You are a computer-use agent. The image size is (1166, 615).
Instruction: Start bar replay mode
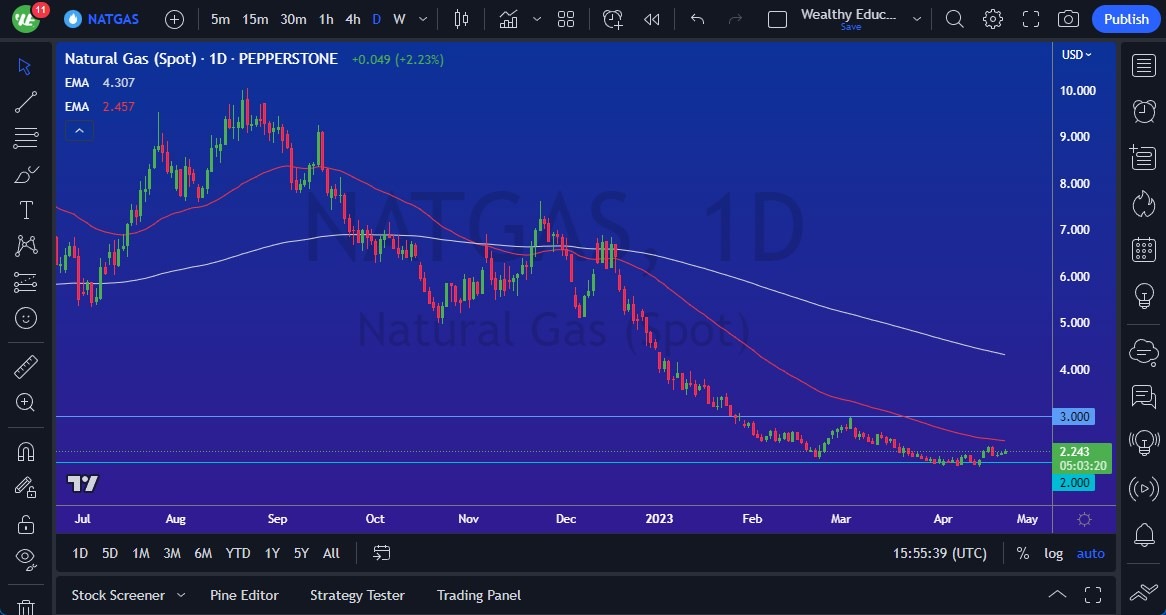pyautogui.click(x=651, y=19)
